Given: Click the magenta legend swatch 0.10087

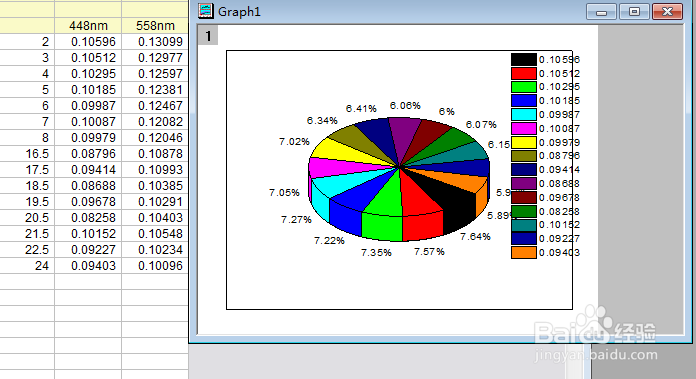Looking at the screenshot, I should [x=524, y=128].
